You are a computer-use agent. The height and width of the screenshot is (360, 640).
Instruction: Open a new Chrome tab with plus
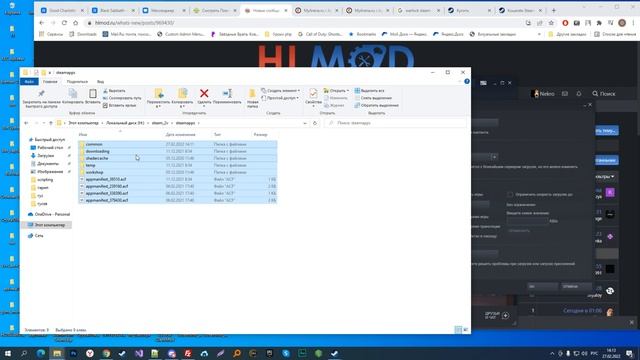click(x=553, y=10)
